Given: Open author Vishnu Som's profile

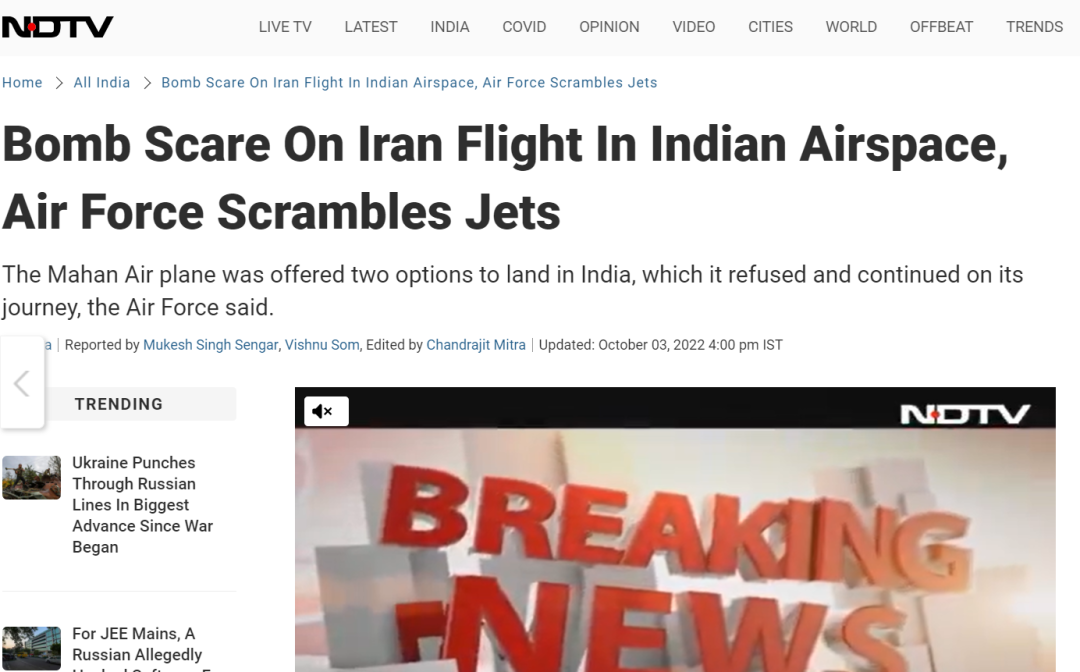Looking at the screenshot, I should coord(322,345).
